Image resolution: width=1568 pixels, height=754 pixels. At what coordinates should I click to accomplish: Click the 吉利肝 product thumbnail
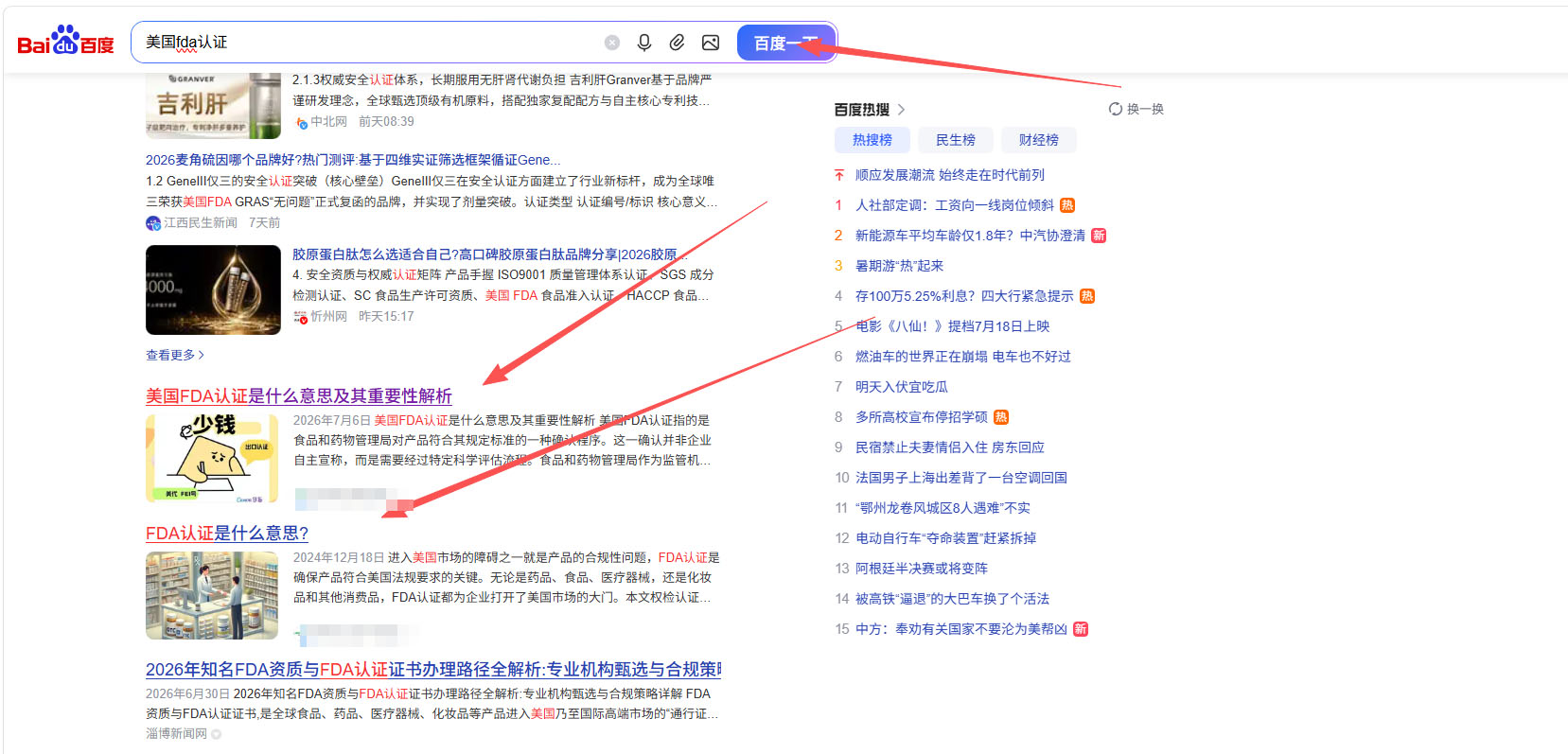213,105
